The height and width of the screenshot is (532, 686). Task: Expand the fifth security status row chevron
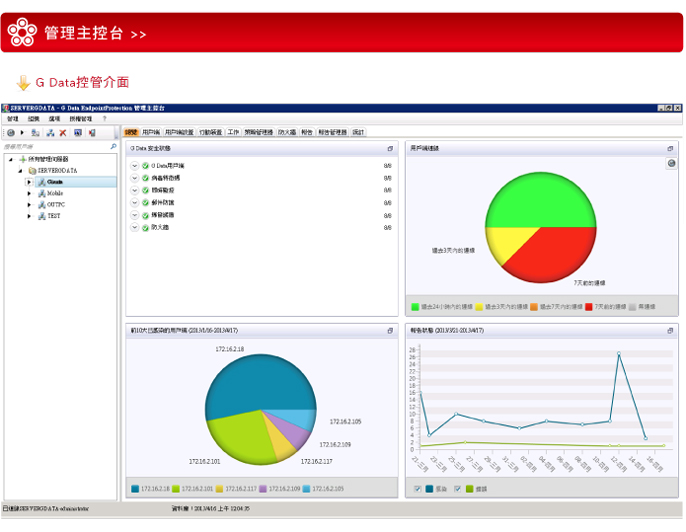click(x=135, y=215)
